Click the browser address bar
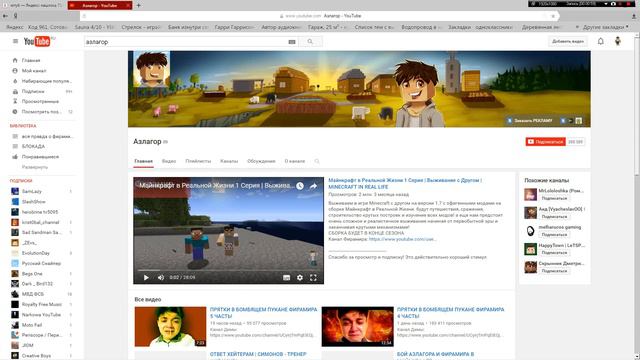Viewport: 640px width, 360px height. click(320, 16)
